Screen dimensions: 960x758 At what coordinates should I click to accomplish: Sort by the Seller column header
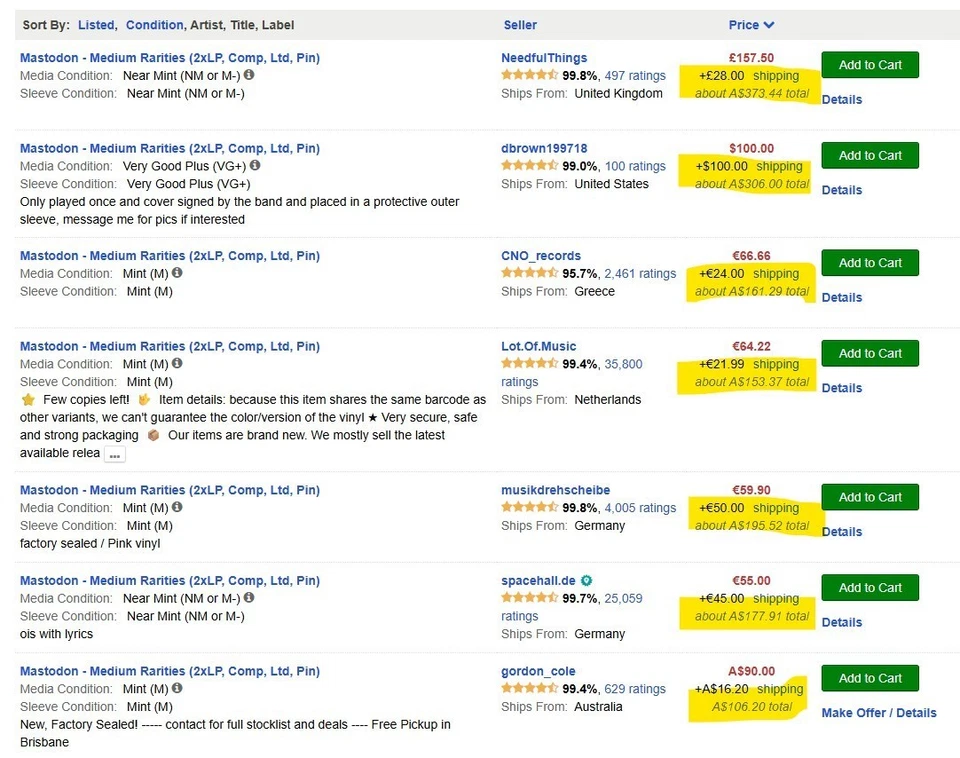(x=520, y=25)
